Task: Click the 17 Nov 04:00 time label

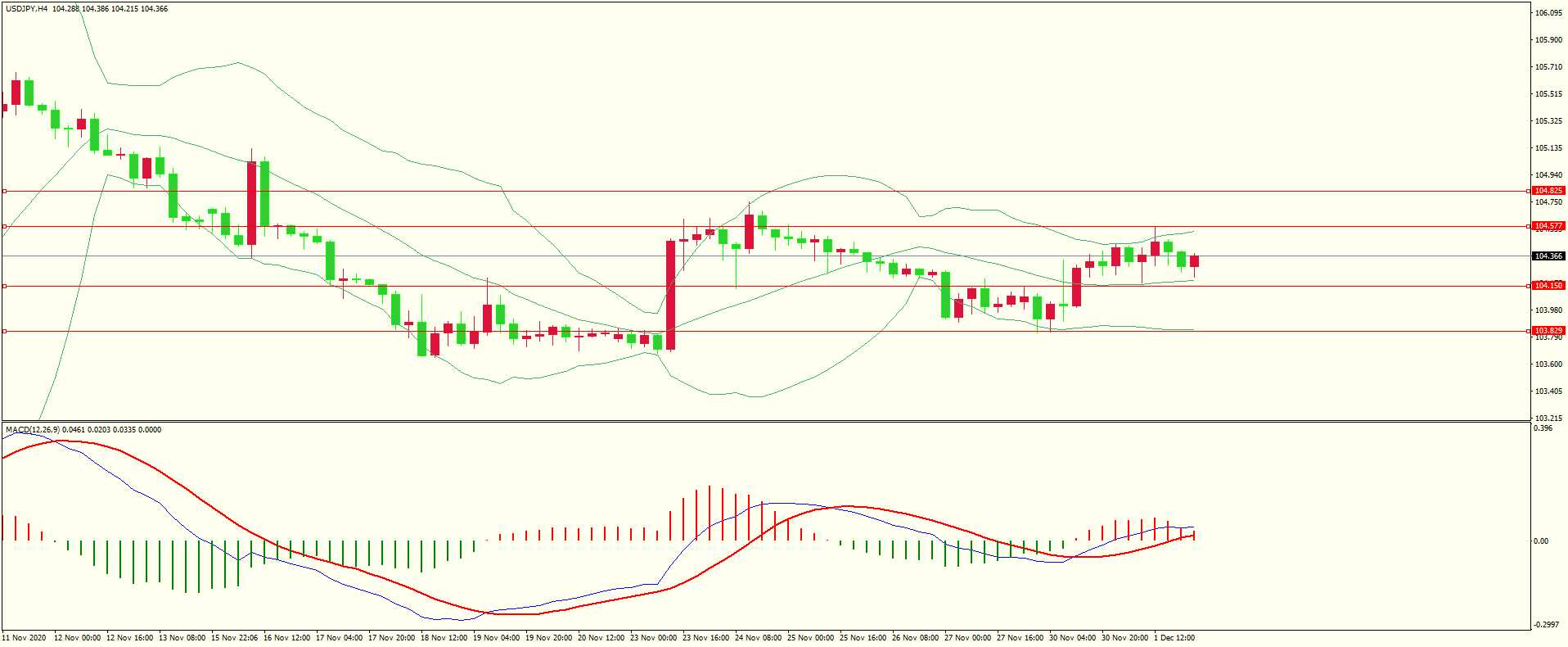Action: pyautogui.click(x=340, y=638)
